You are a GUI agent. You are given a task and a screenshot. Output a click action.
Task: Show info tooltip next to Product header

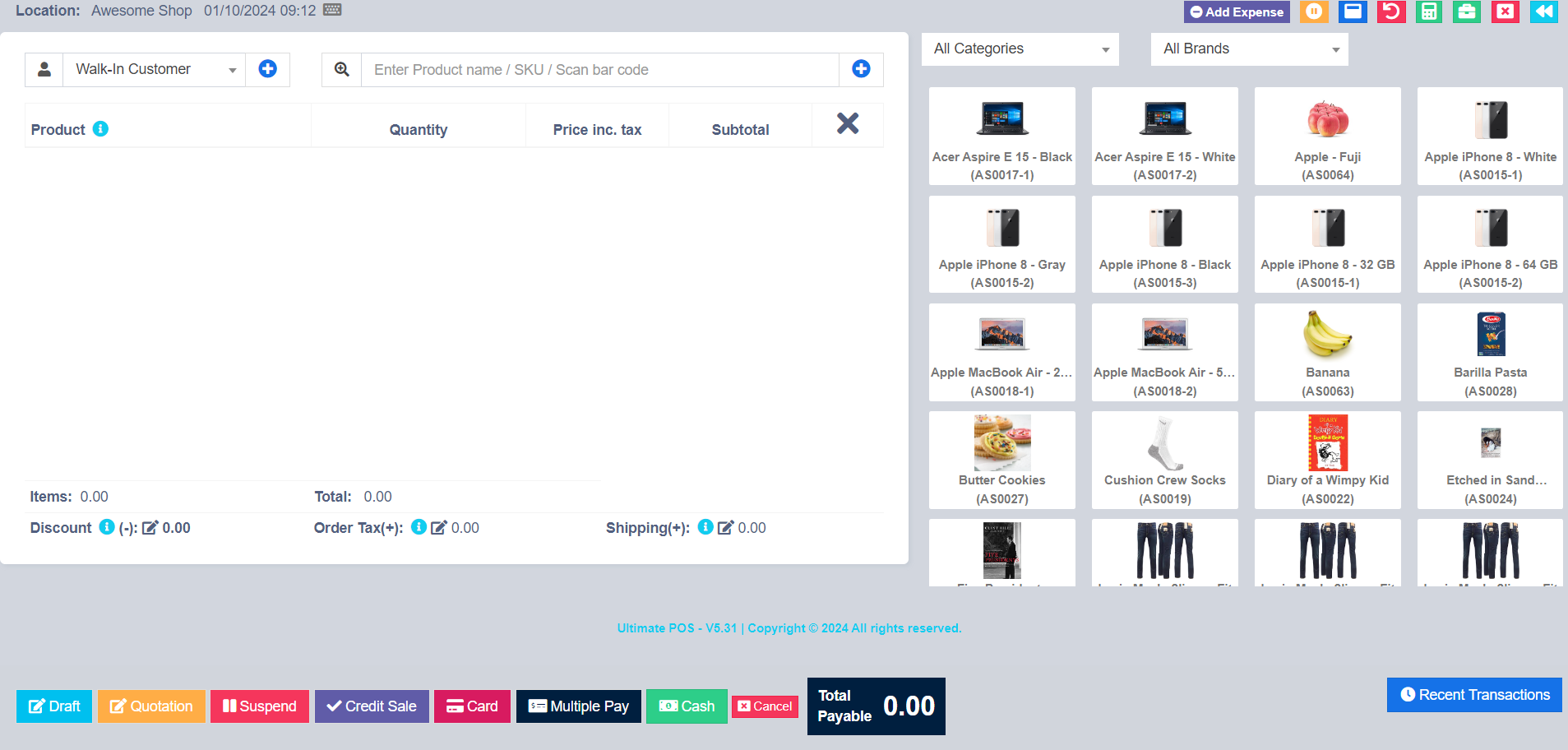click(x=100, y=128)
